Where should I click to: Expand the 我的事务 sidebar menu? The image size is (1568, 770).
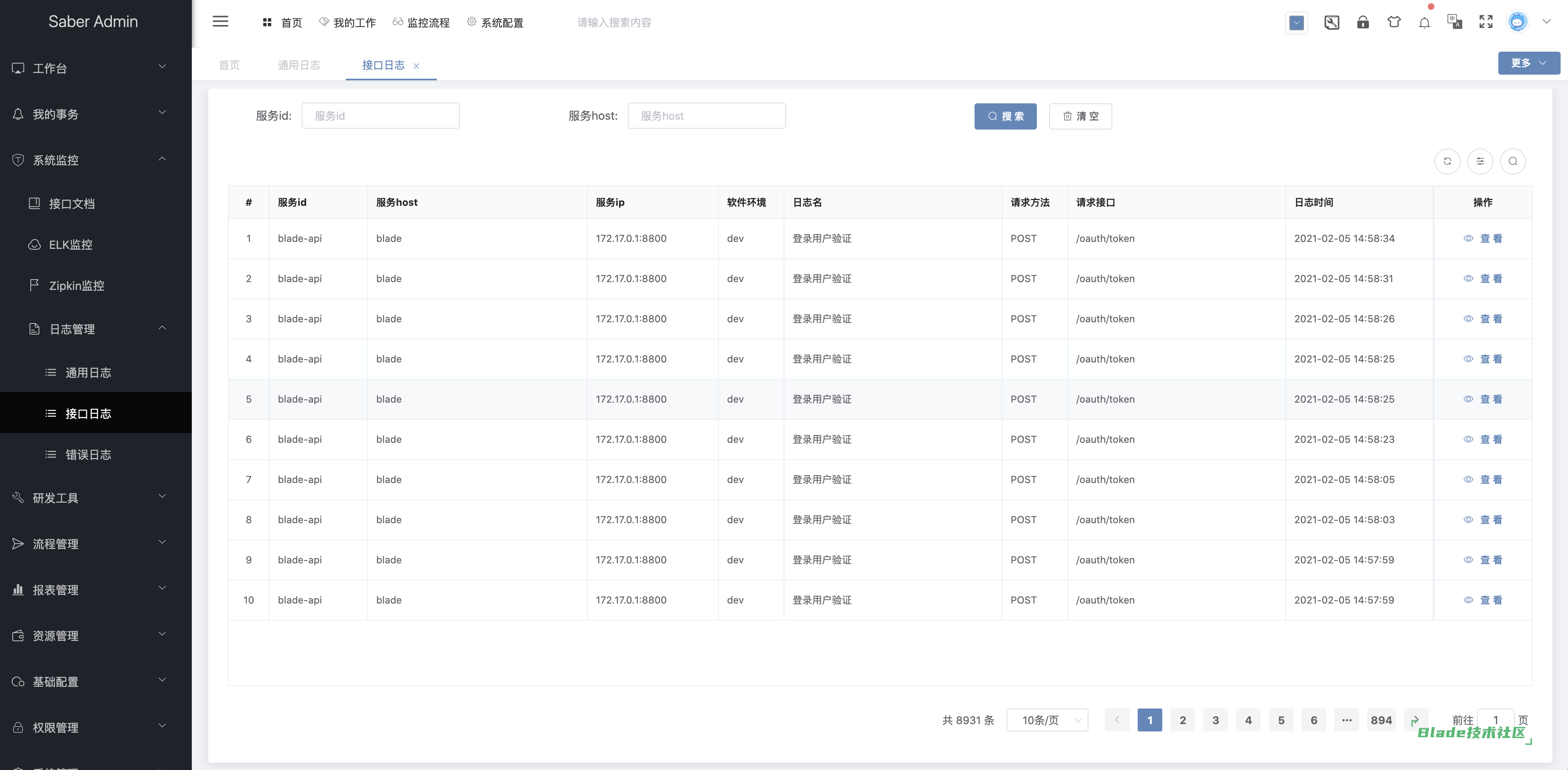pyautogui.click(x=95, y=114)
